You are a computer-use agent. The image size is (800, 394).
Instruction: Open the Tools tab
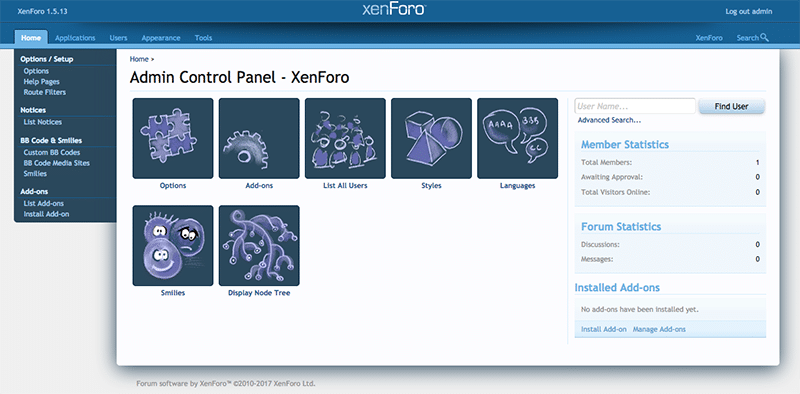(204, 38)
